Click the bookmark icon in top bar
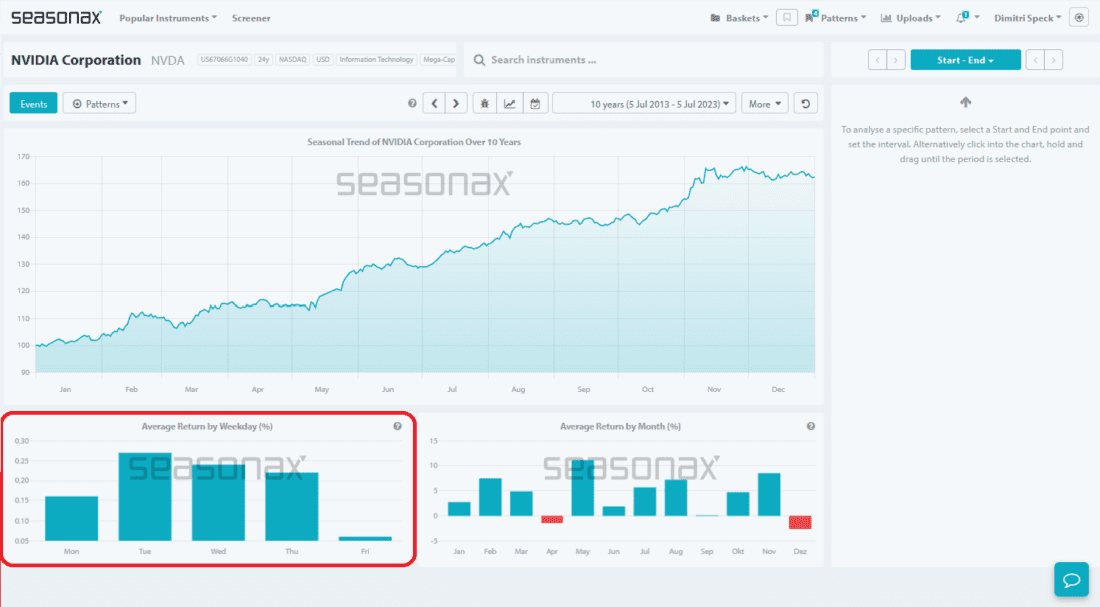The image size is (1100, 607). pyautogui.click(x=788, y=18)
